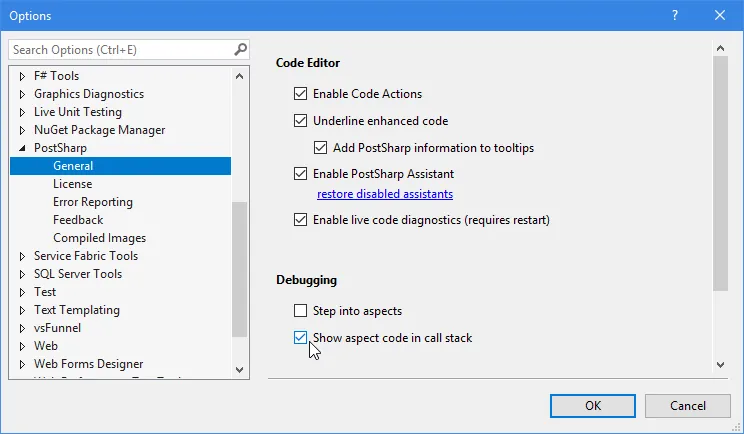This screenshot has height=434, width=744.
Task: Expand the Live Unit Testing node
Action: 22,112
